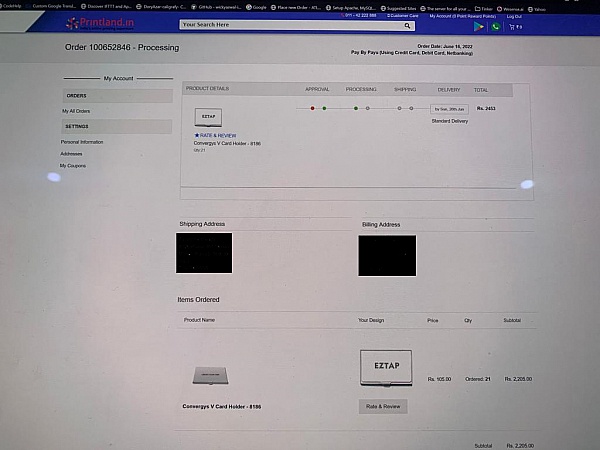Click the search magnifier icon
The height and width of the screenshot is (450, 600).
407,26
